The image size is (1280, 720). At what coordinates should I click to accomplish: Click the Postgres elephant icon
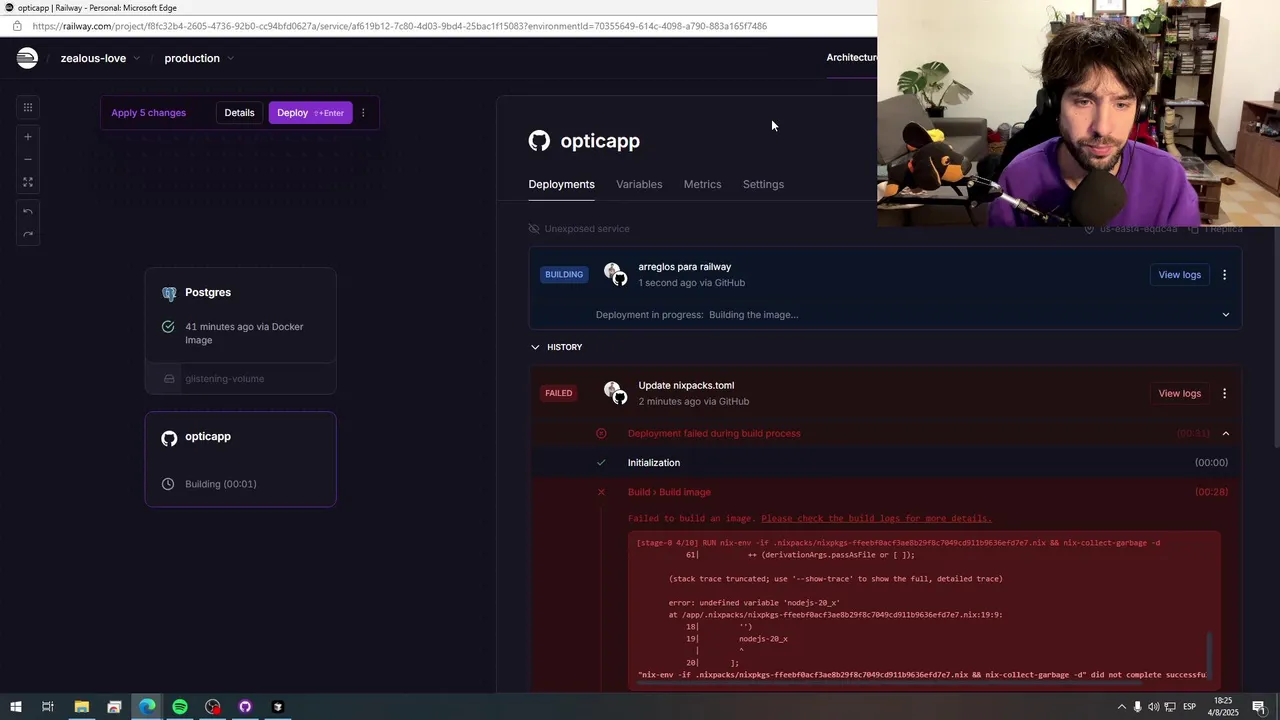click(169, 293)
